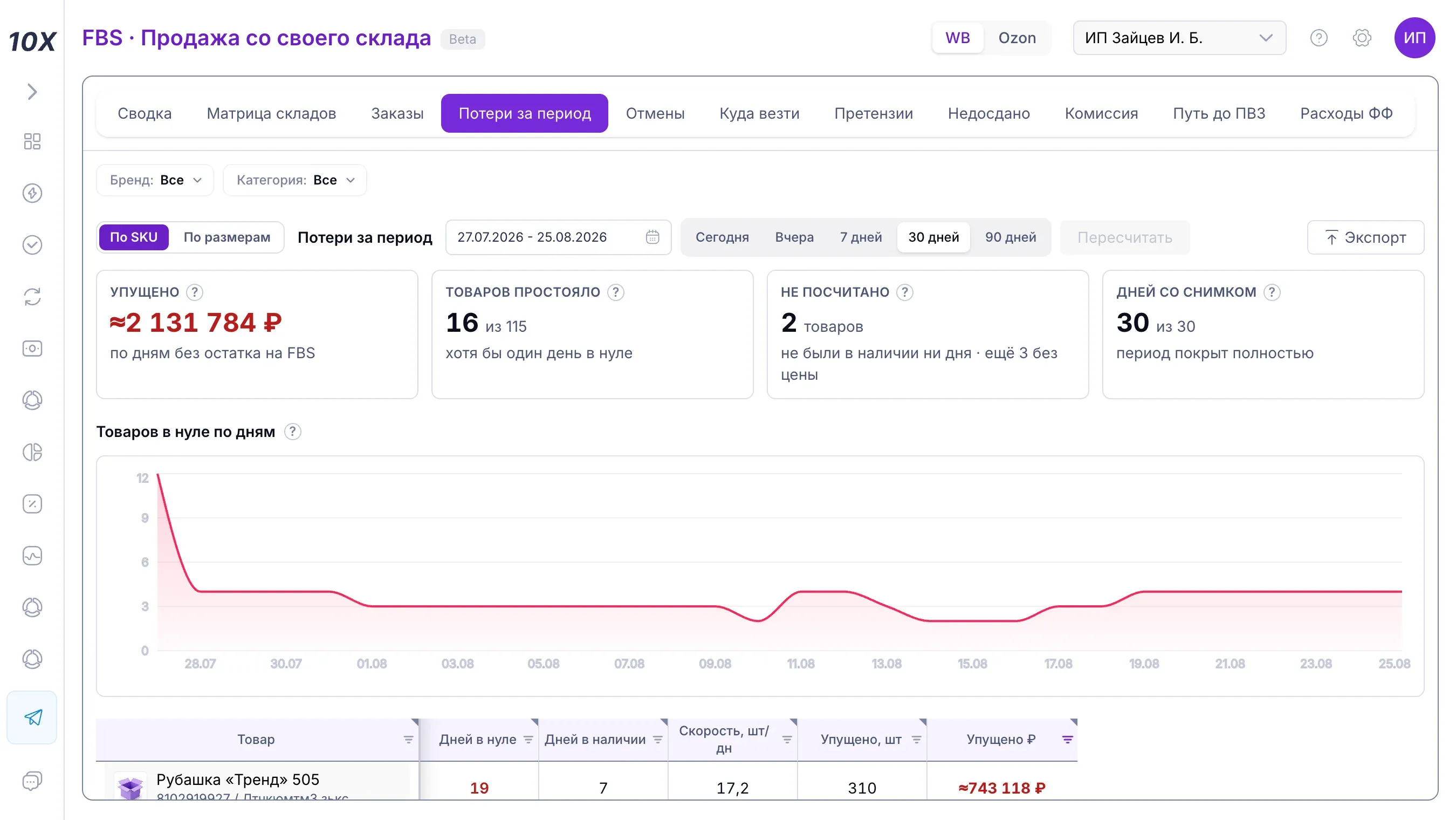Screen dimensions: 1456x820
Task: Open filter on Товар column
Action: click(408, 739)
